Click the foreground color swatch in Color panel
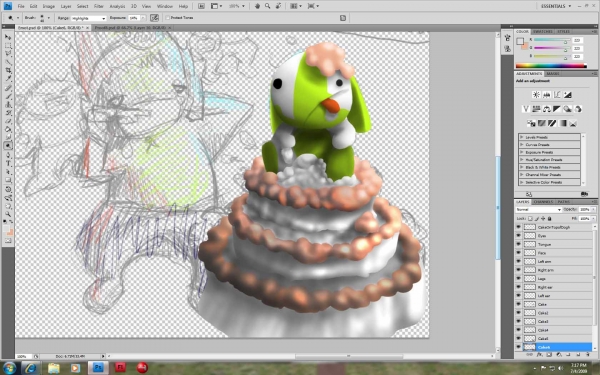This screenshot has height=375, width=600. click(x=520, y=41)
